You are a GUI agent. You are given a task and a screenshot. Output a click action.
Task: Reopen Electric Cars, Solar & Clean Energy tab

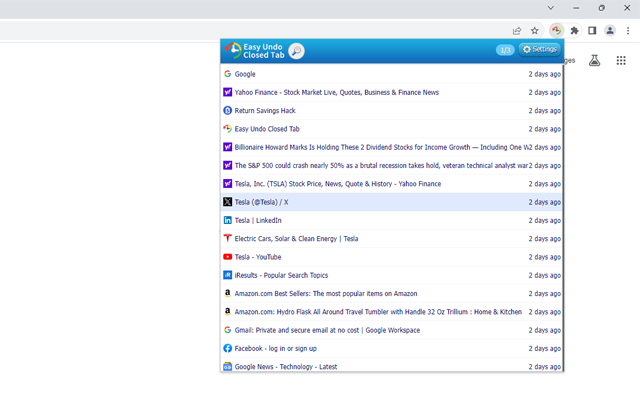pyautogui.click(x=392, y=239)
